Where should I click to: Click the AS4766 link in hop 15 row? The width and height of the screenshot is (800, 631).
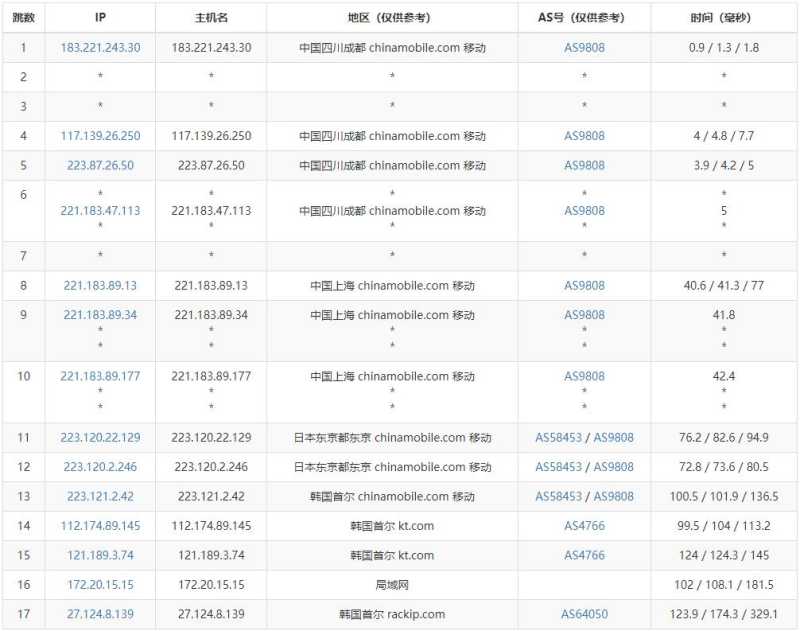584,556
